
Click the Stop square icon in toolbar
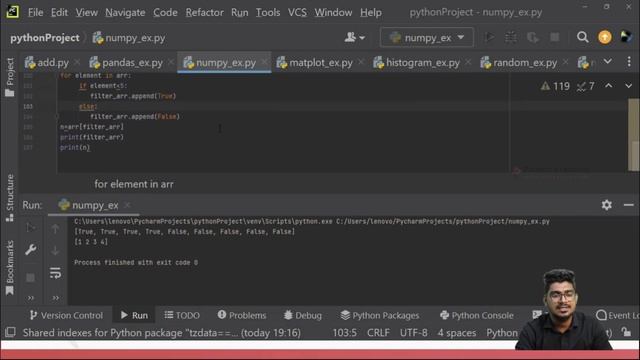pos(555,38)
